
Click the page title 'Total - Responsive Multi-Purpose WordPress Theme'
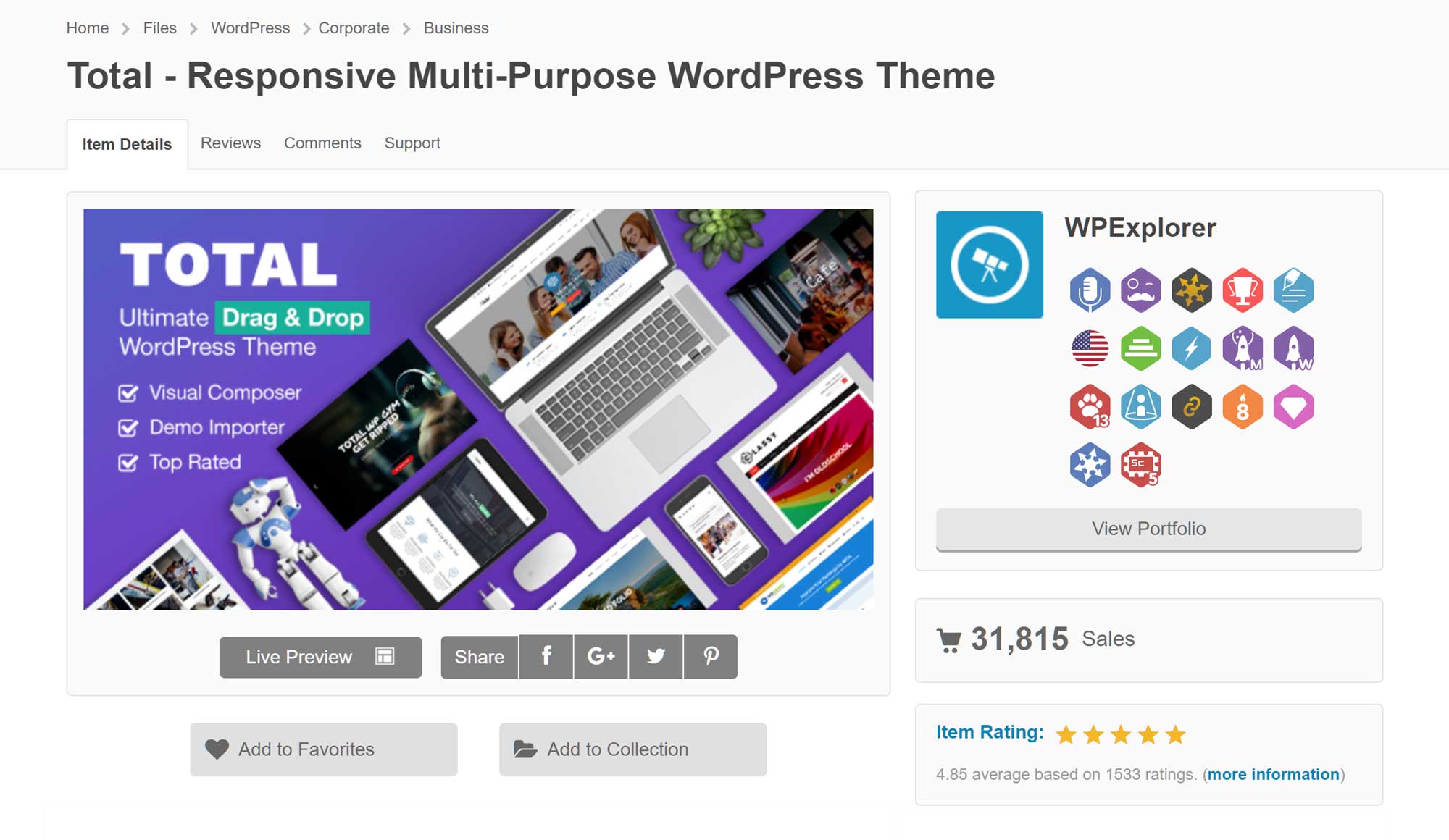click(531, 76)
